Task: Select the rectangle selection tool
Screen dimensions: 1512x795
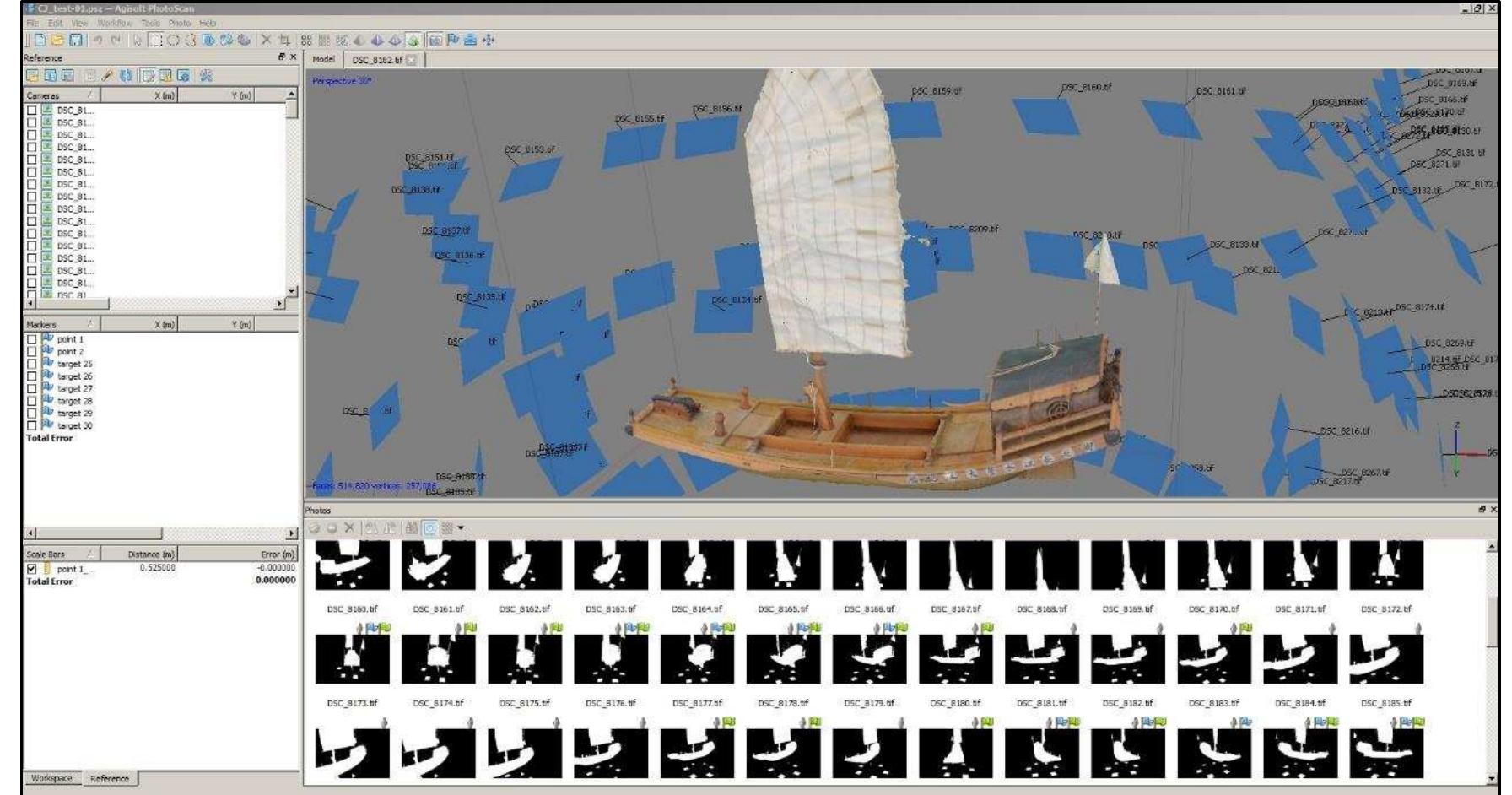Action: 155,40
